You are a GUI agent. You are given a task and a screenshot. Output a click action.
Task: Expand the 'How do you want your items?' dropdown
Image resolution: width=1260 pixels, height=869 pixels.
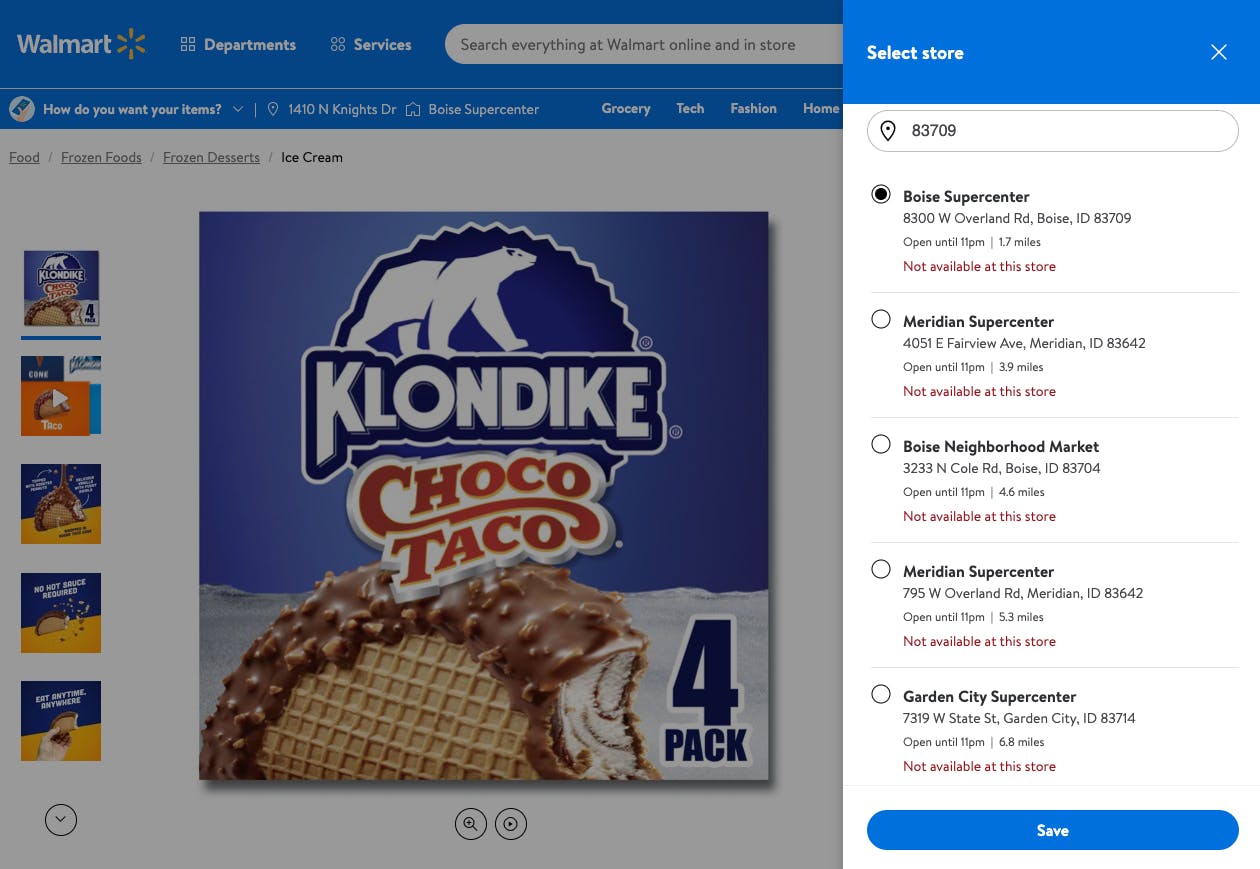[237, 109]
